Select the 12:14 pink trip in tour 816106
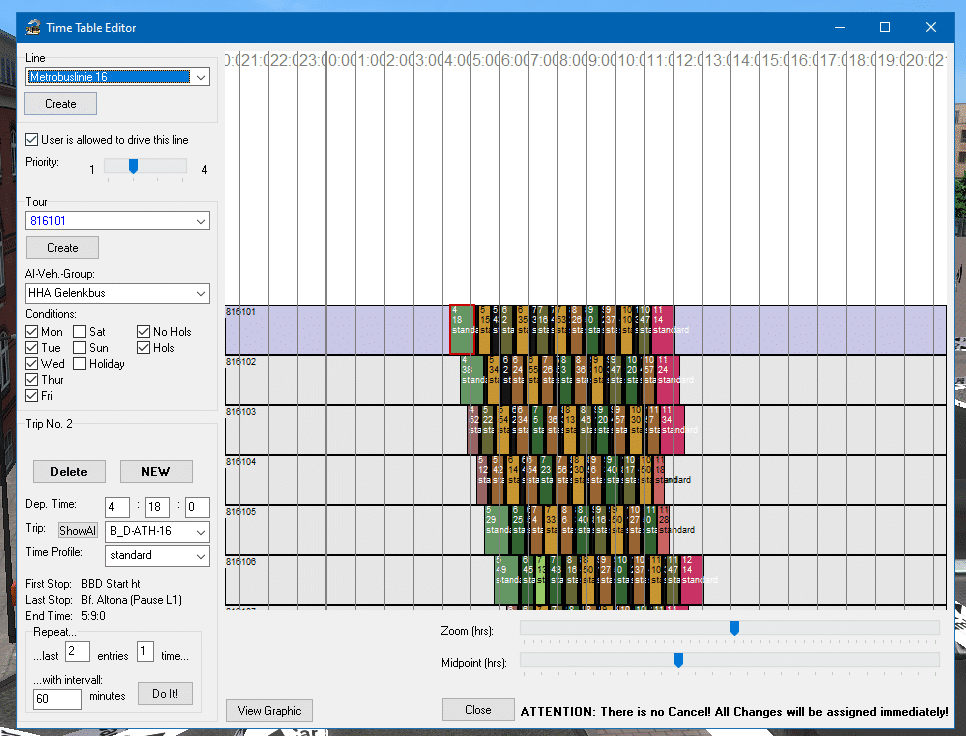Viewport: 966px width, 736px height. (x=691, y=579)
